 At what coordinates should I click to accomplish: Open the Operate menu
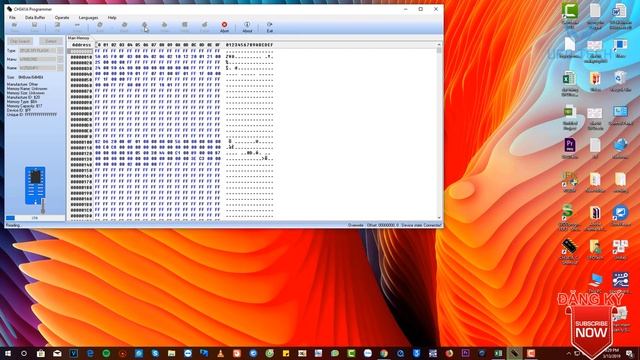[x=62, y=18]
